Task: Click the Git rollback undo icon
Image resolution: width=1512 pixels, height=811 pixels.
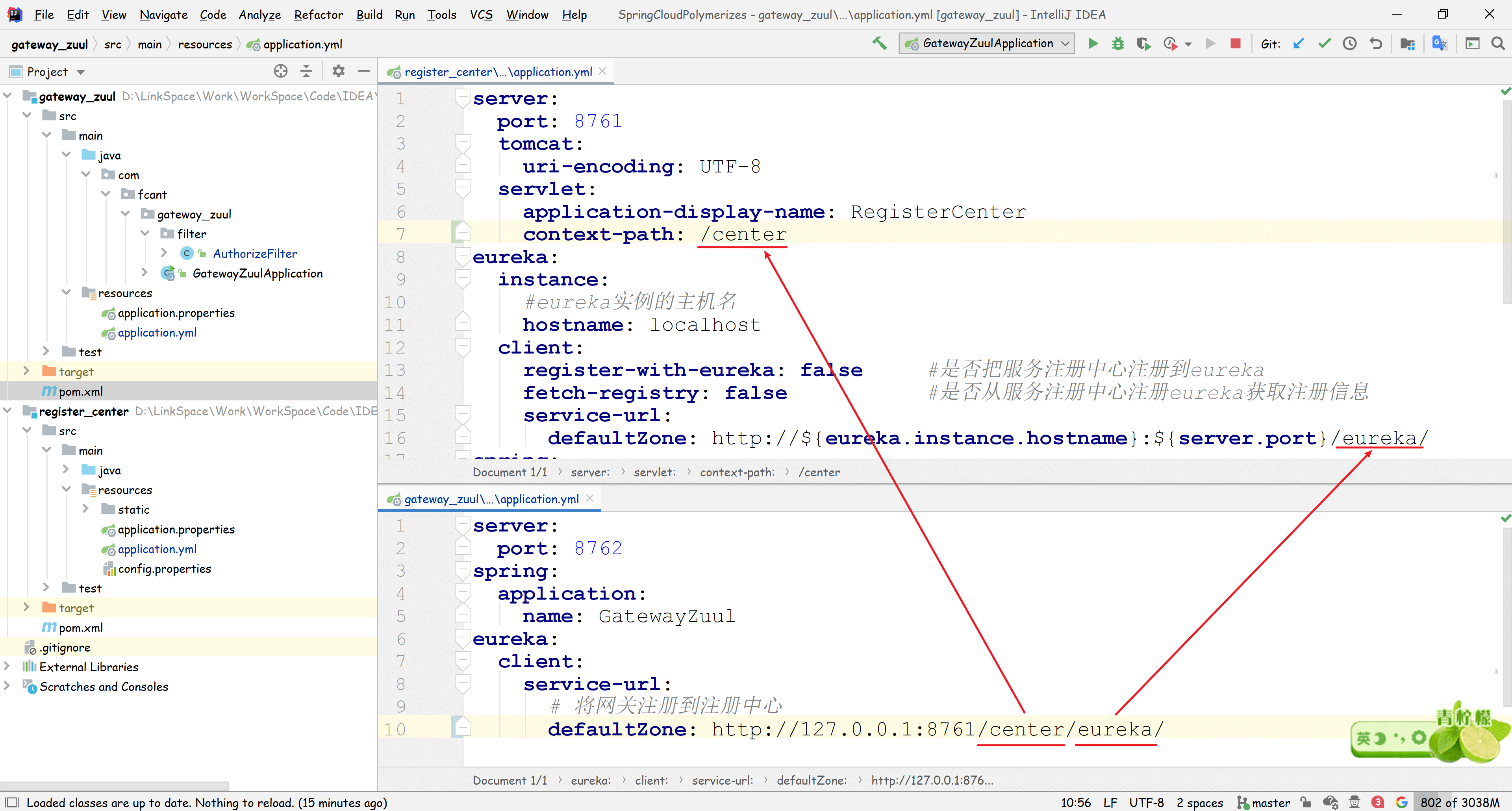Action: pos(1375,43)
